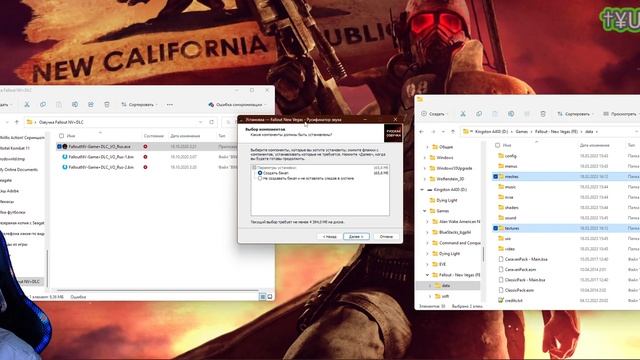Expand the soft folder tree node

pos(430,296)
